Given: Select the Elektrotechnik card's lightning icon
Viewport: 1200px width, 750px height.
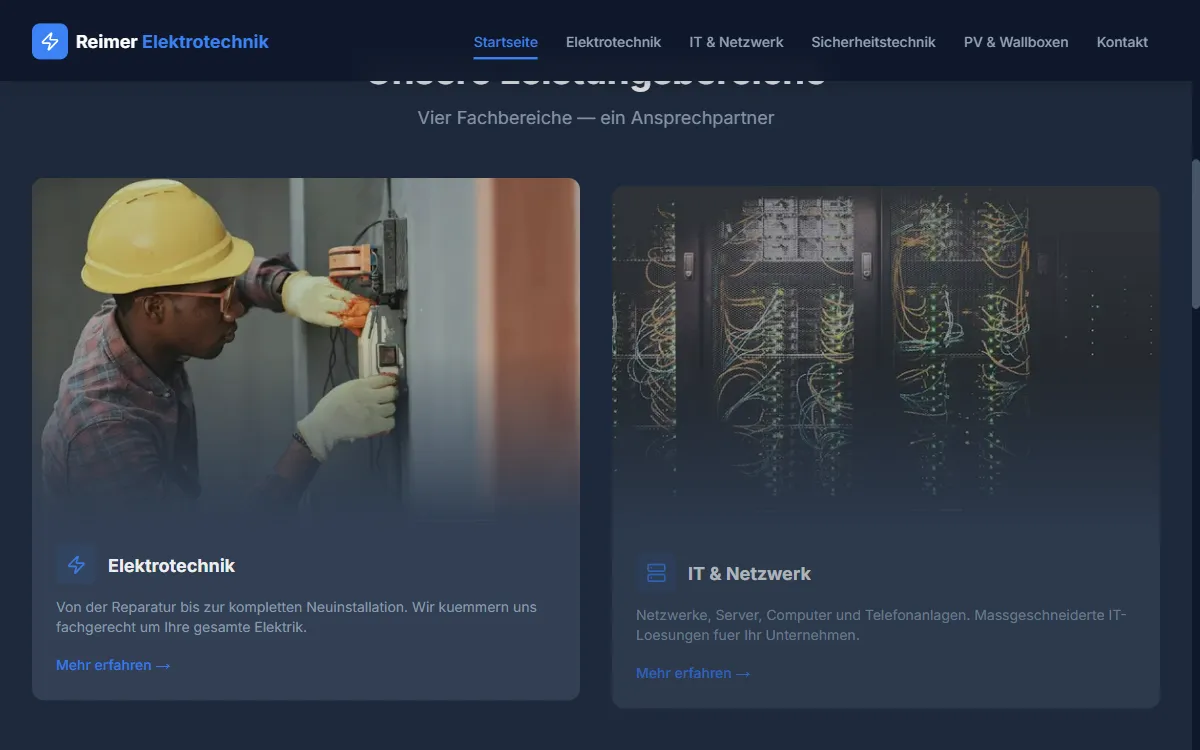Looking at the screenshot, I should pyautogui.click(x=76, y=565).
